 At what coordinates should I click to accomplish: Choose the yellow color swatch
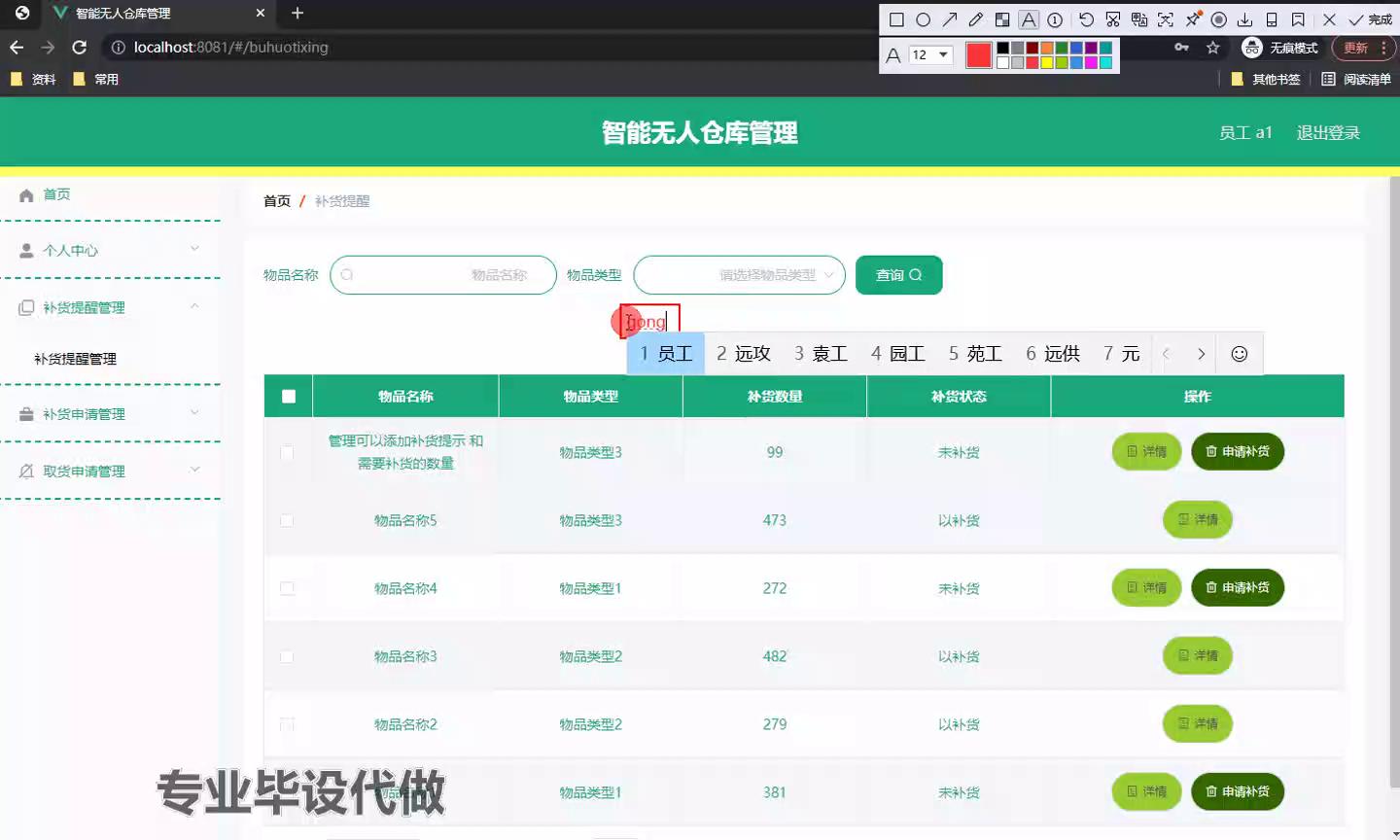click(x=1047, y=63)
